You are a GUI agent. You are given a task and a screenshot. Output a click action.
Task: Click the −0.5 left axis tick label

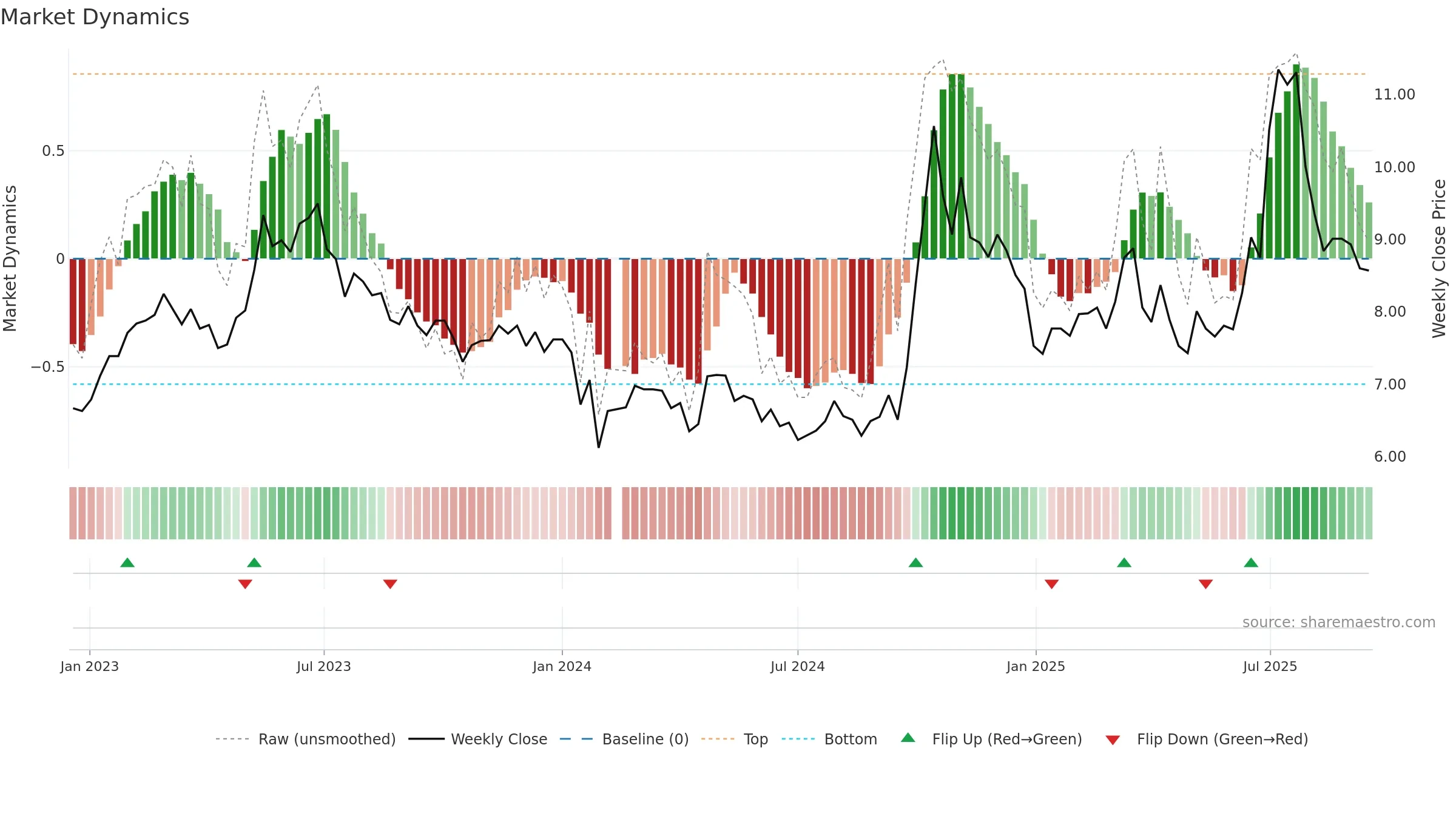click(x=48, y=367)
